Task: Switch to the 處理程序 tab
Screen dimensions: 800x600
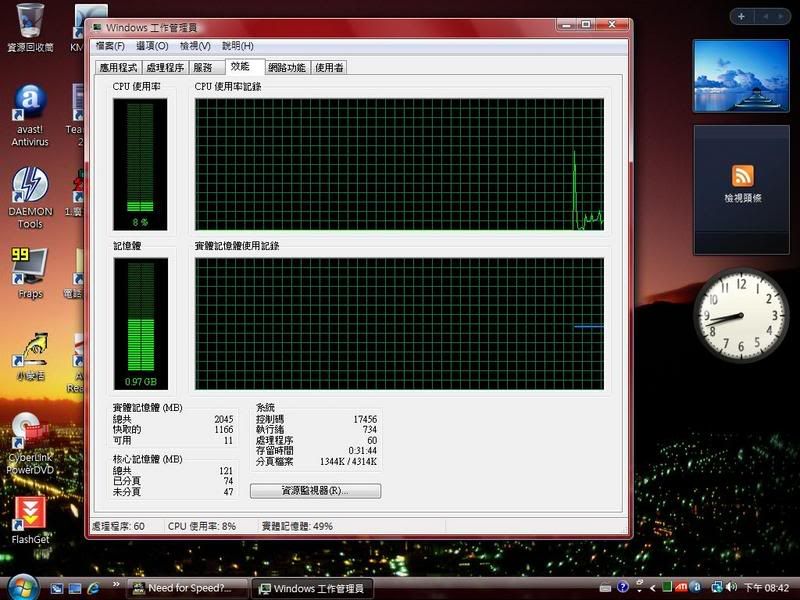Action: coord(165,68)
